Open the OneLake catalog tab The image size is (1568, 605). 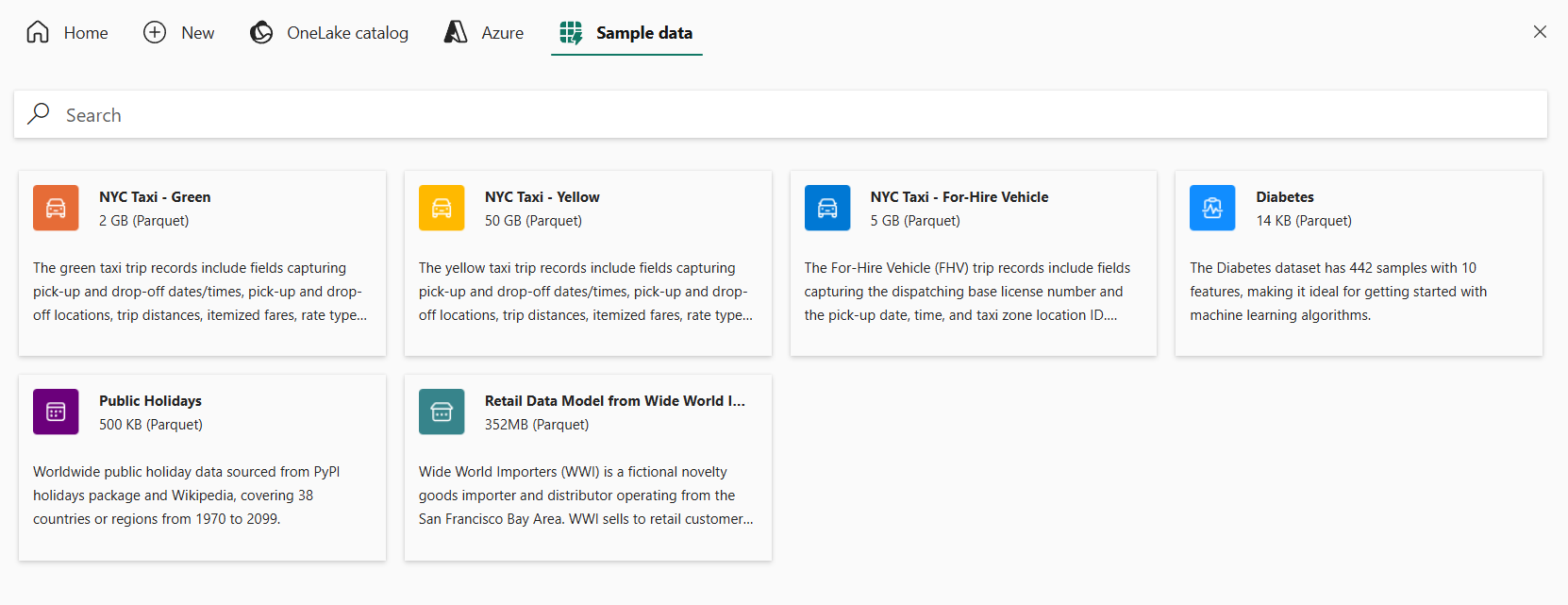coord(328,33)
